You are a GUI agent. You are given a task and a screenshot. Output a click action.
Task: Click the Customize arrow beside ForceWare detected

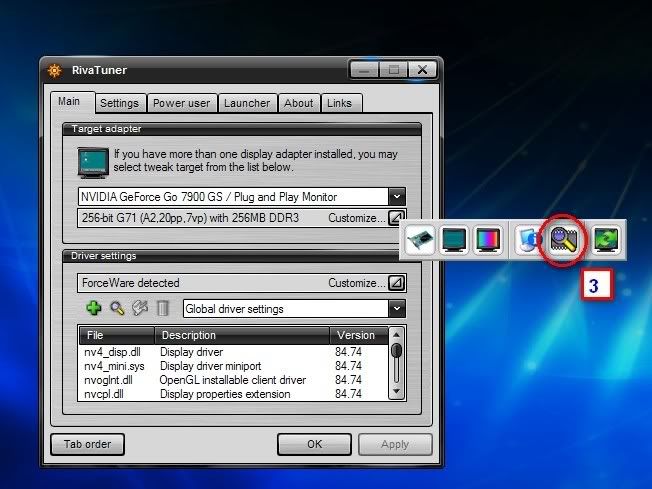pos(397,283)
